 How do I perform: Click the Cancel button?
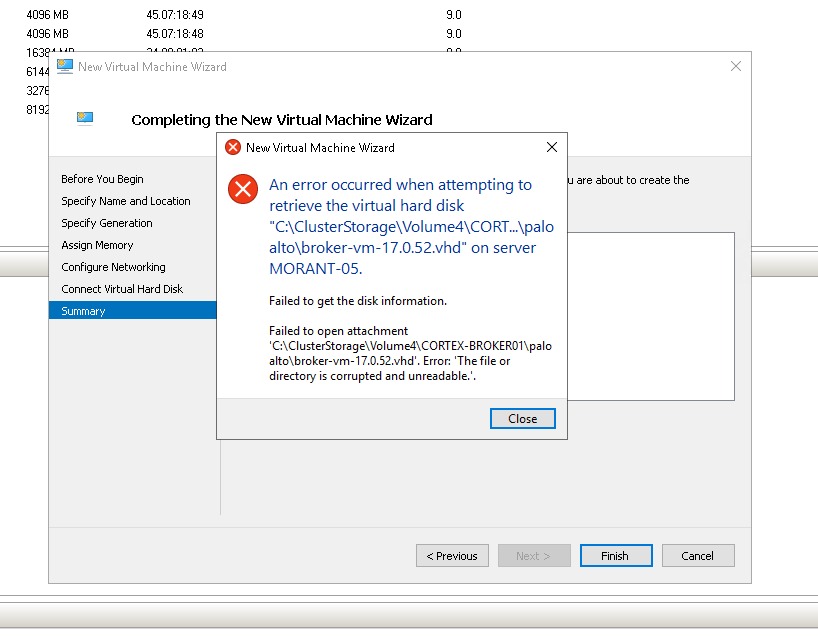click(x=697, y=555)
